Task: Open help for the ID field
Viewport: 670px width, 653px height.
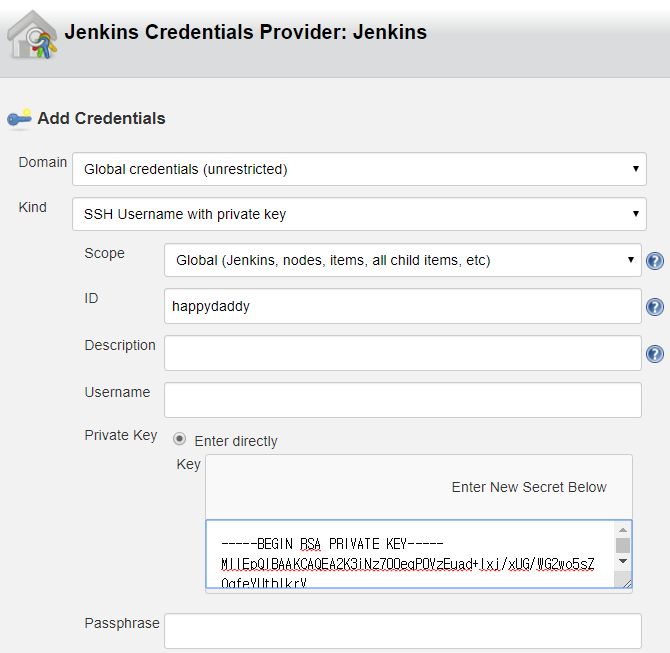Action: (655, 307)
